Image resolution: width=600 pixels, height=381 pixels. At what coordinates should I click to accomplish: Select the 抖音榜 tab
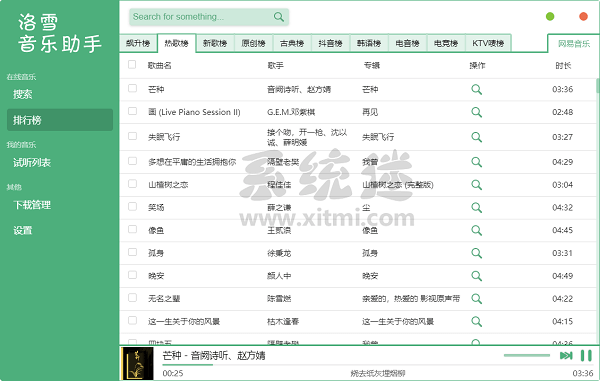(331, 43)
